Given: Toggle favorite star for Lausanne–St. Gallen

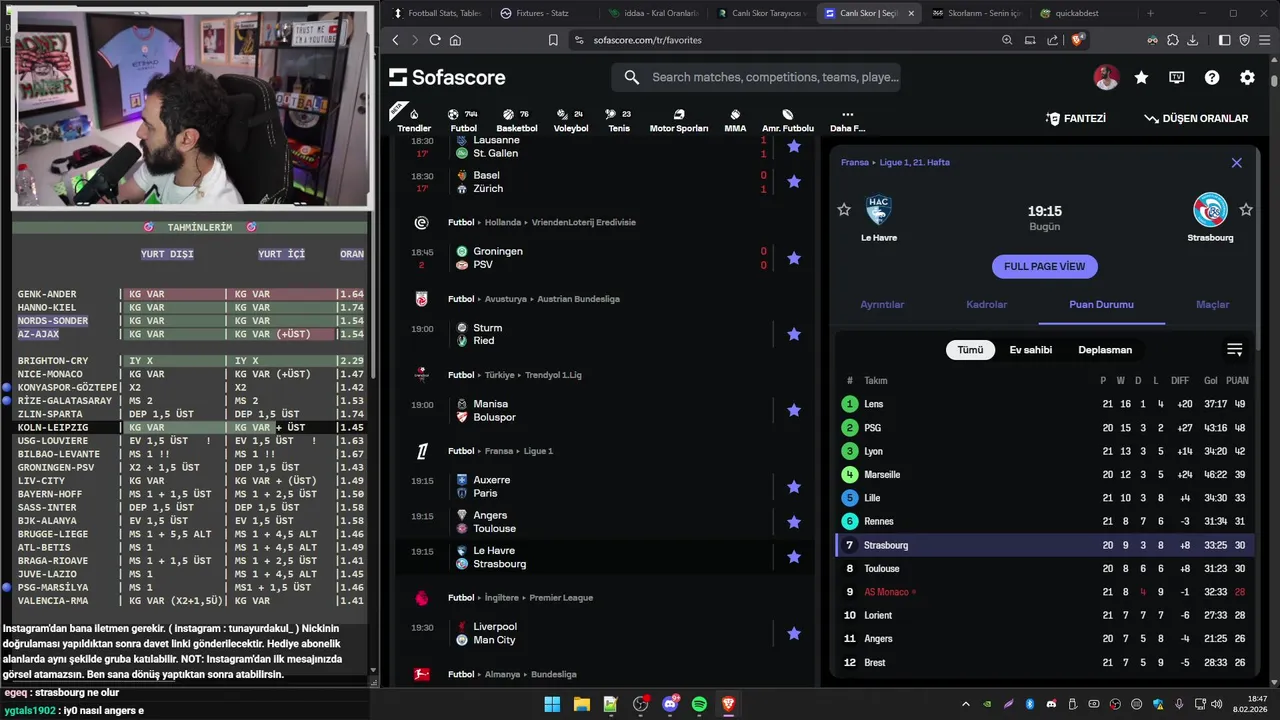Looking at the screenshot, I should pos(794,147).
